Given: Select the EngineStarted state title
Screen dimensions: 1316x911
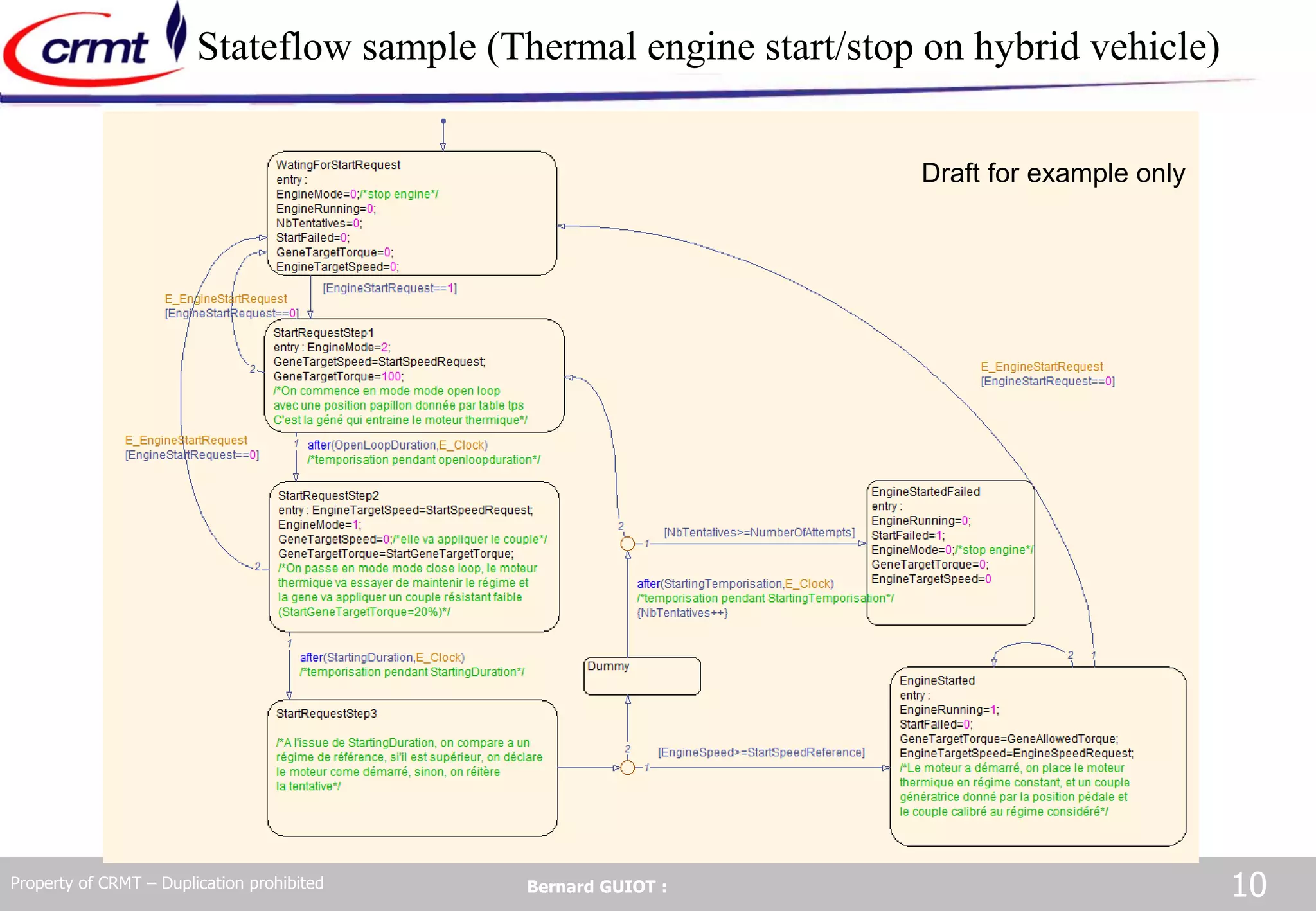Looking at the screenshot, I should (937, 680).
